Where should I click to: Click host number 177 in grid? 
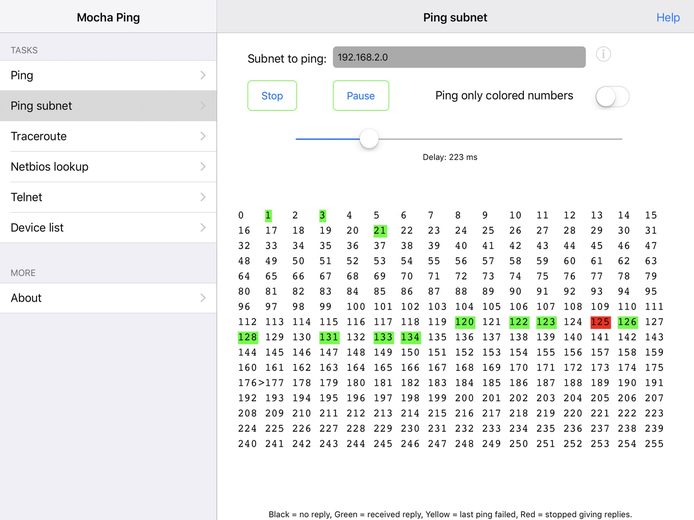[x=274, y=383]
